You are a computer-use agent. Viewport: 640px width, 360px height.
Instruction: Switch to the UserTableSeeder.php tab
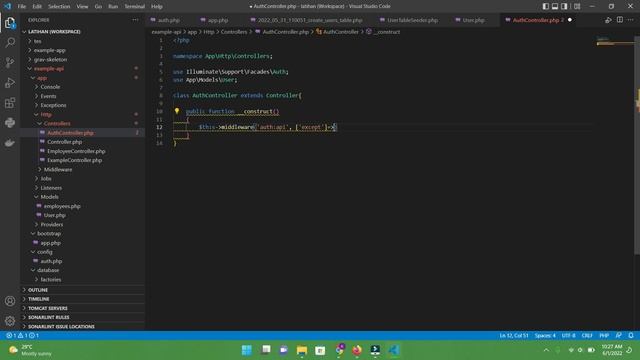tap(412, 20)
